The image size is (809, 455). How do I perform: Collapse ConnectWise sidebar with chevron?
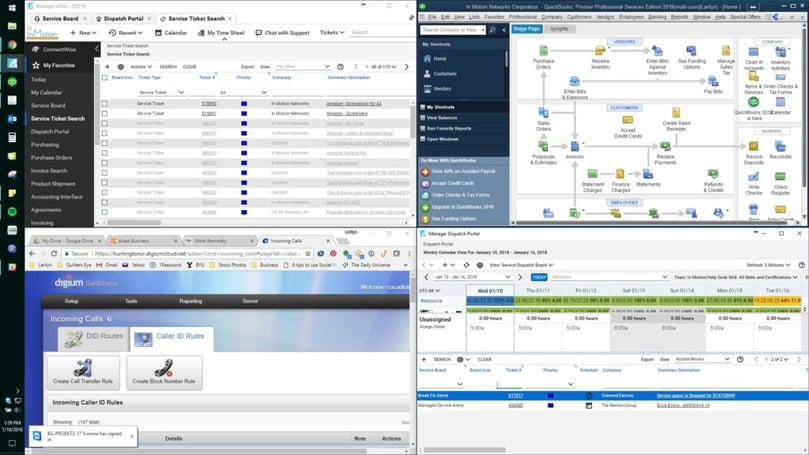pyautogui.click(x=96, y=49)
